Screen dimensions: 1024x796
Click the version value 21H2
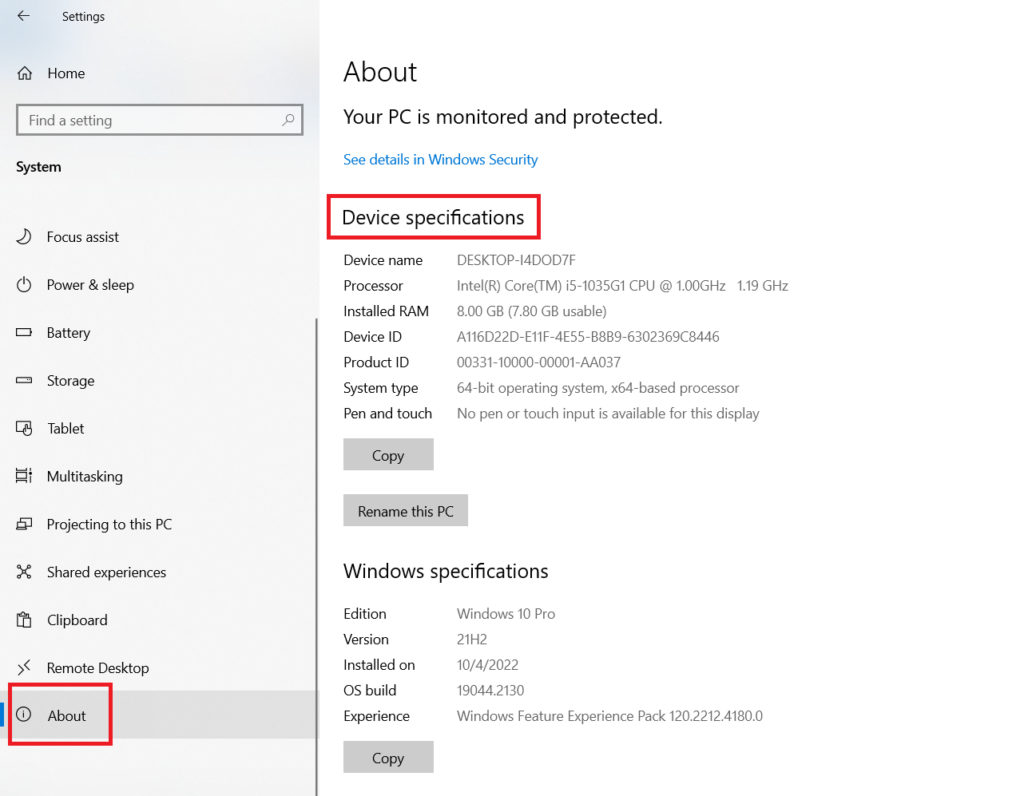coord(472,639)
